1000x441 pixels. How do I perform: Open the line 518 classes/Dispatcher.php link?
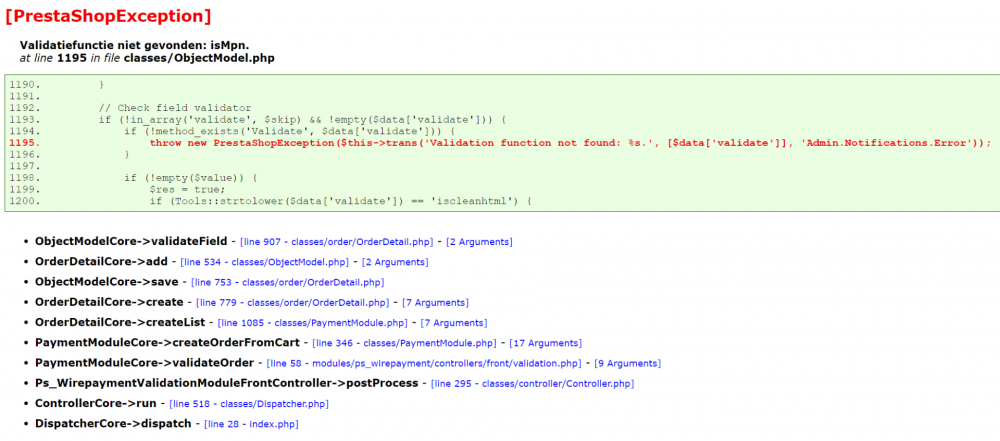point(249,404)
